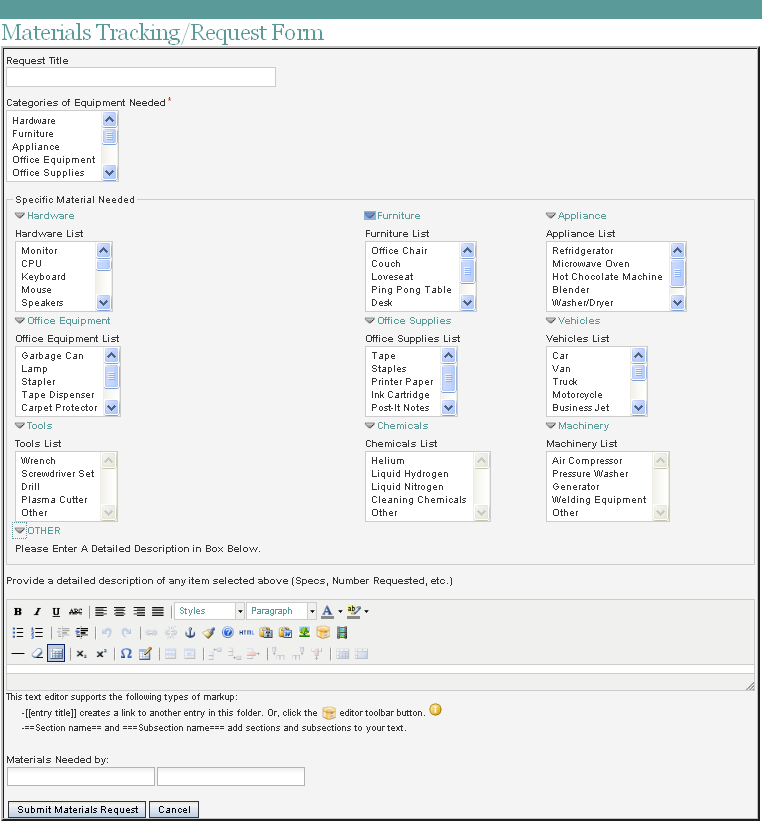Apply the current text color (A button)
Image resolution: width=762 pixels, height=824 pixels.
(x=327, y=611)
